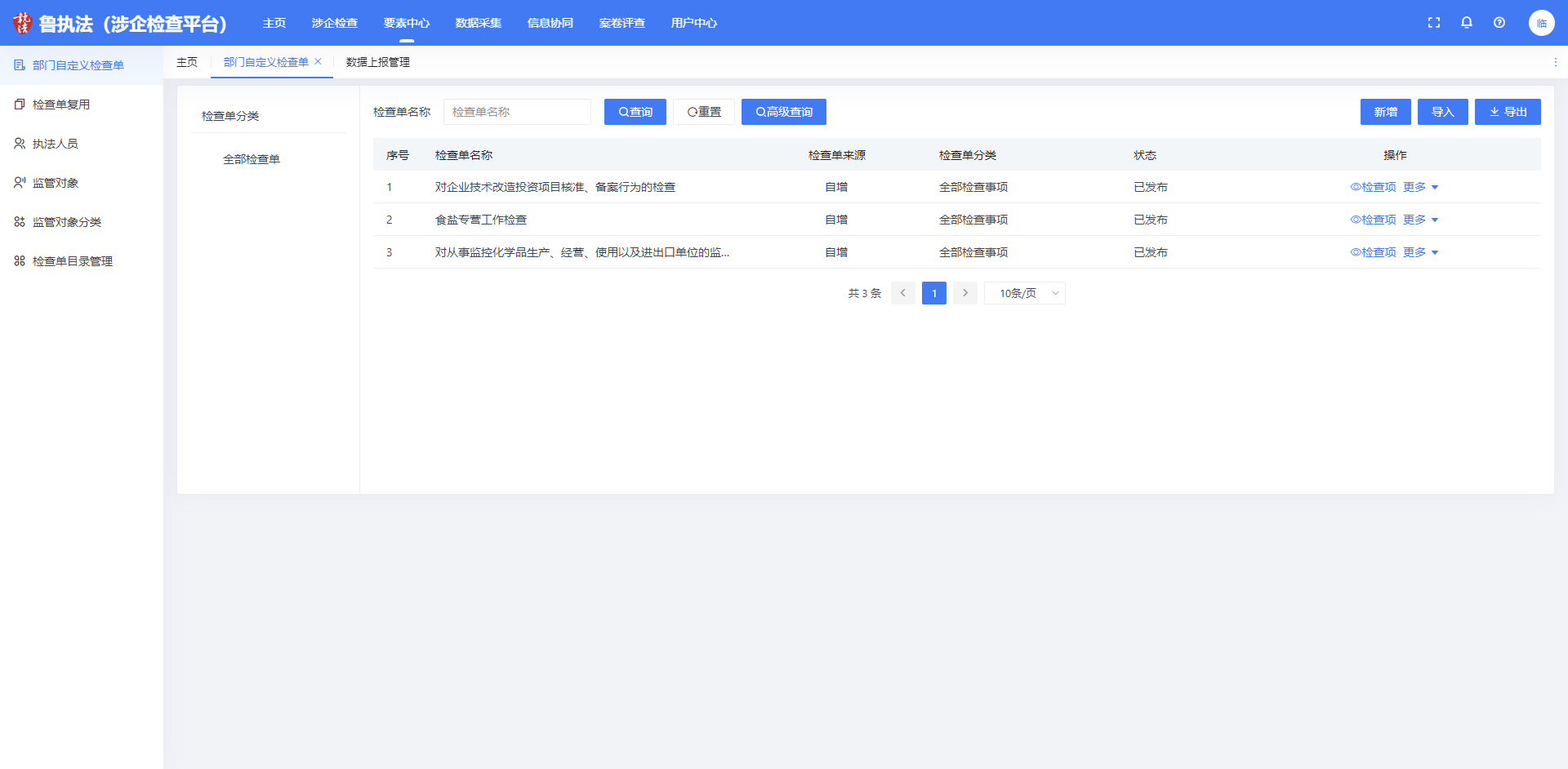
Task: View 检查项 for the 食盐专营工作检查 row
Action: (1374, 220)
